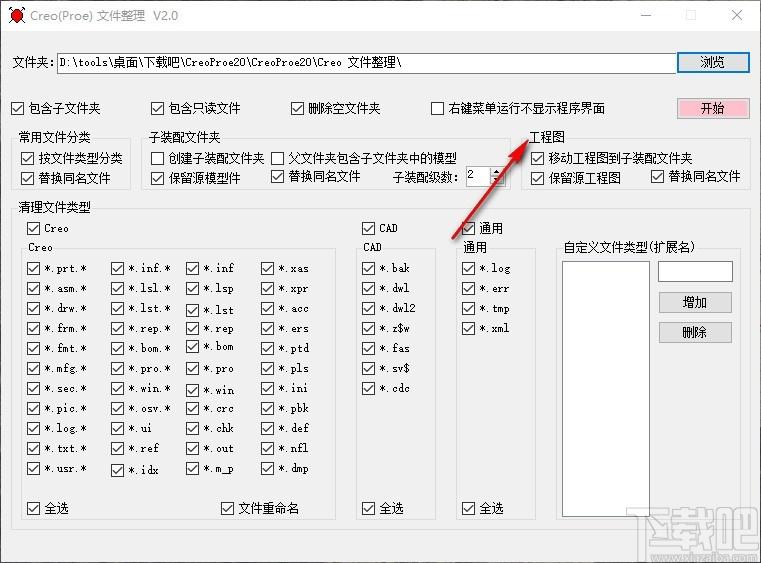Uncheck the CAD master checkbox
The height and width of the screenshot is (563, 761).
[x=368, y=228]
